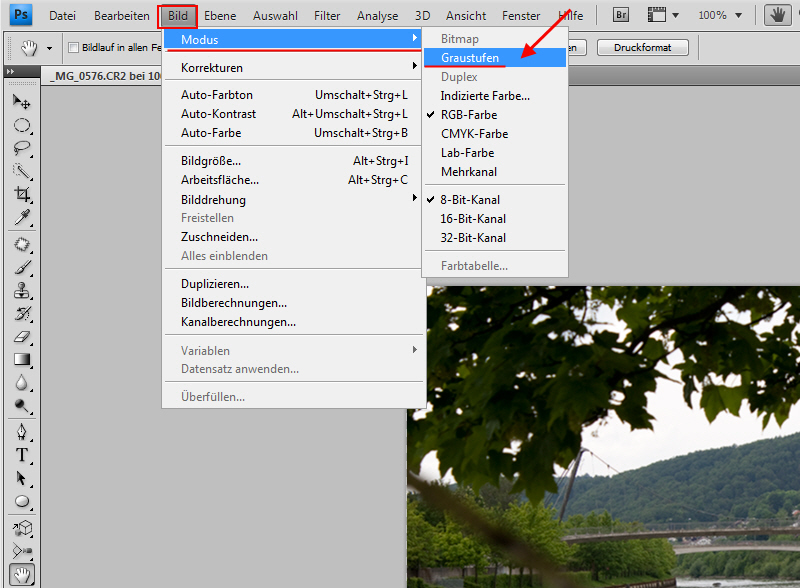The width and height of the screenshot is (800, 588).
Task: Open the 100% zoom level dropdown
Action: (747, 15)
